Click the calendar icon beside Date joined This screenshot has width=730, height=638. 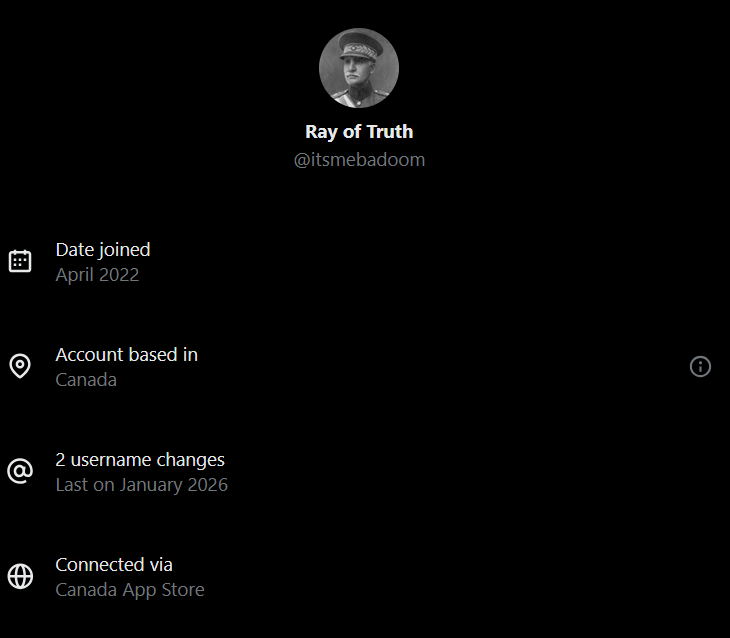(x=20, y=261)
